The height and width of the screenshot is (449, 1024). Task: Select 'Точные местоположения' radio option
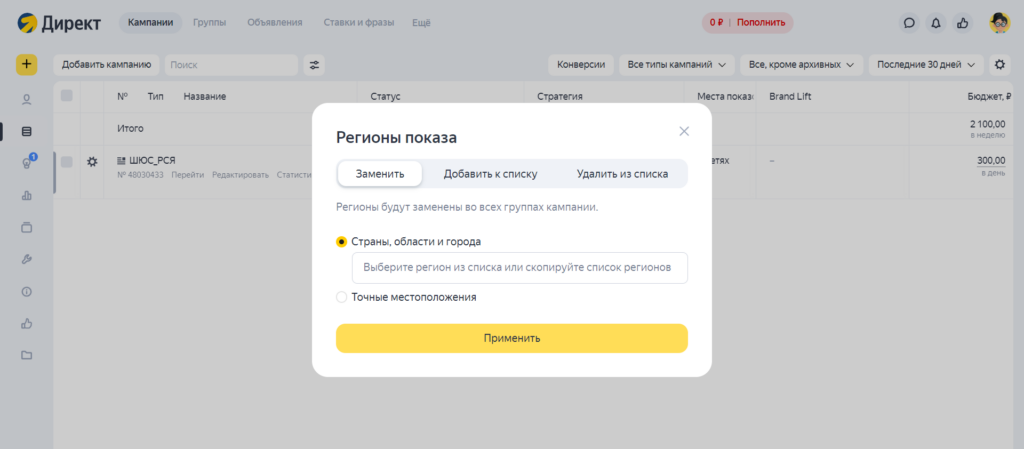click(342, 297)
